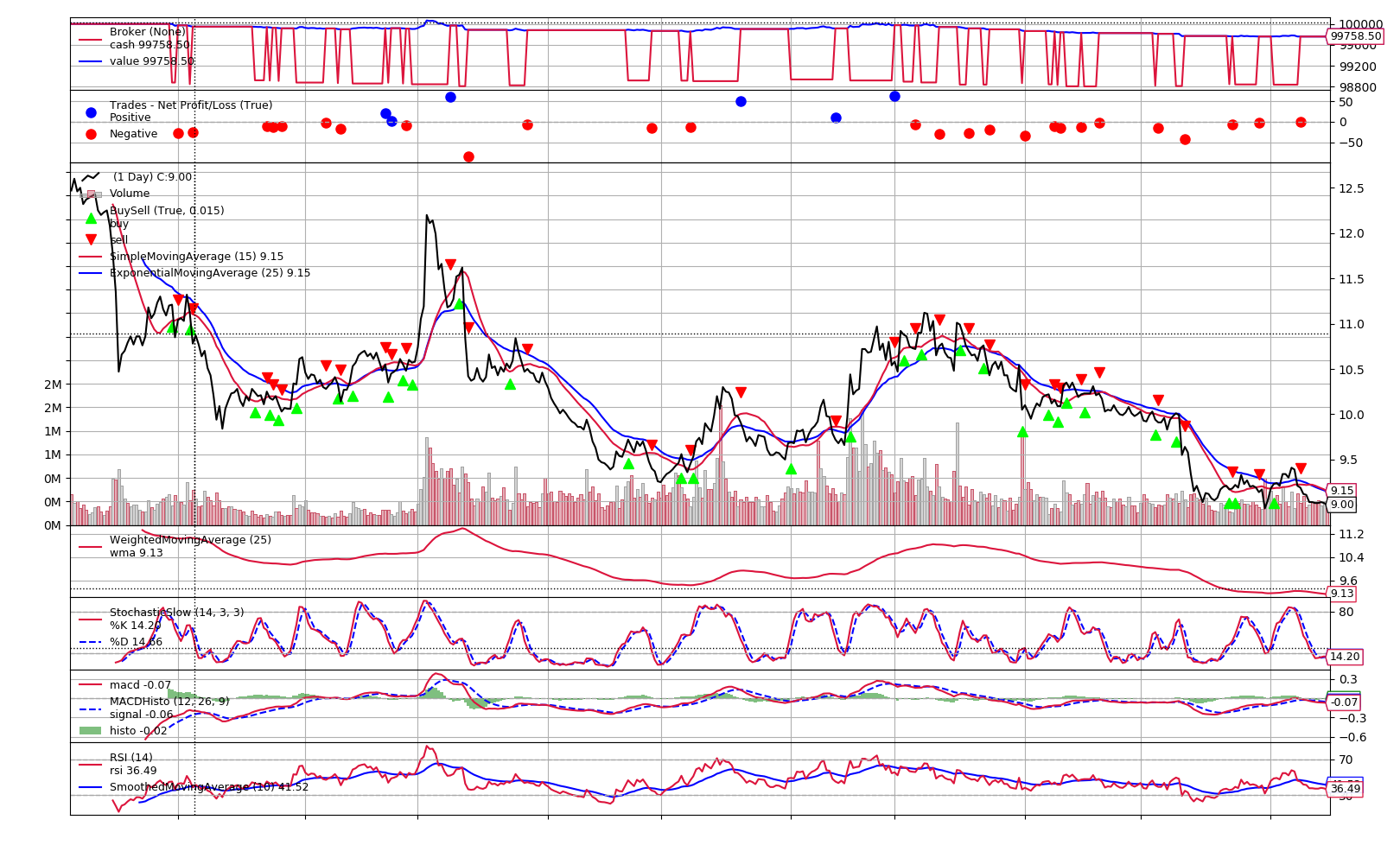This screenshot has width=1400, height=858.
Task: Click the 99758.50 broker value tag
Action: tap(1355, 36)
